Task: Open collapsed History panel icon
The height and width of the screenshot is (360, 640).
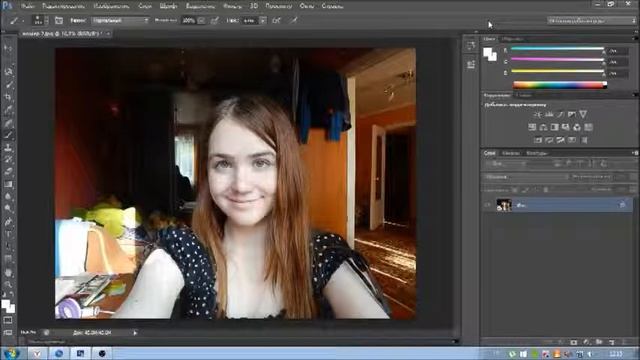Action: (x=471, y=46)
